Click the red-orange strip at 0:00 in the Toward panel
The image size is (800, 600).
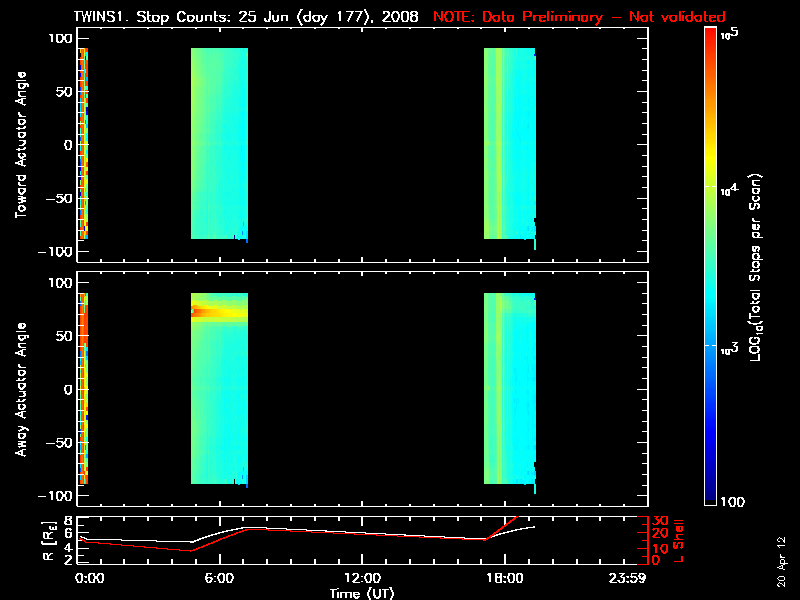click(83, 143)
